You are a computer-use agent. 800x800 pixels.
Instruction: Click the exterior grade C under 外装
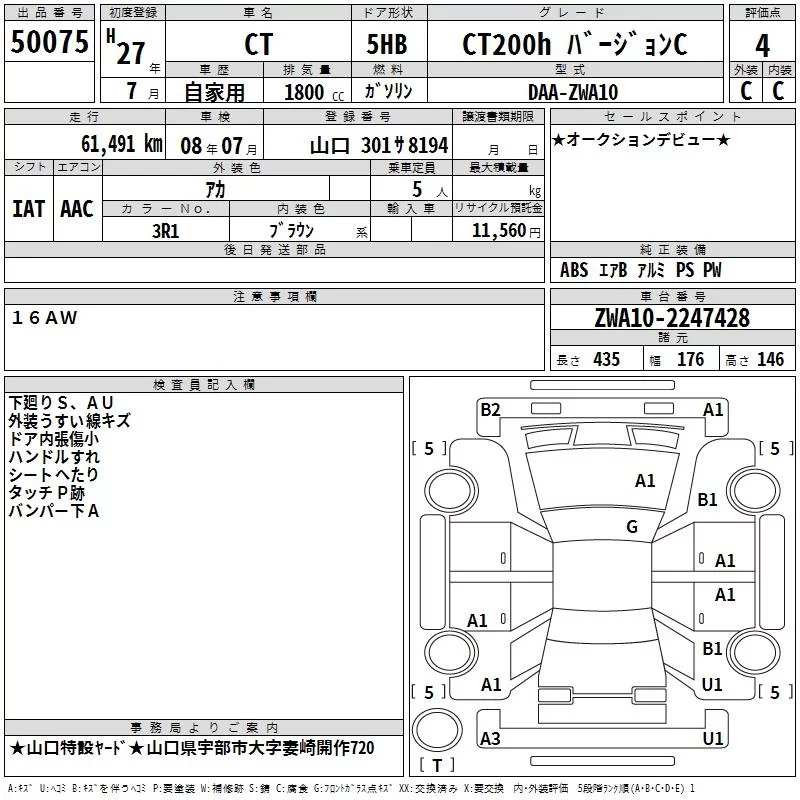click(746, 91)
